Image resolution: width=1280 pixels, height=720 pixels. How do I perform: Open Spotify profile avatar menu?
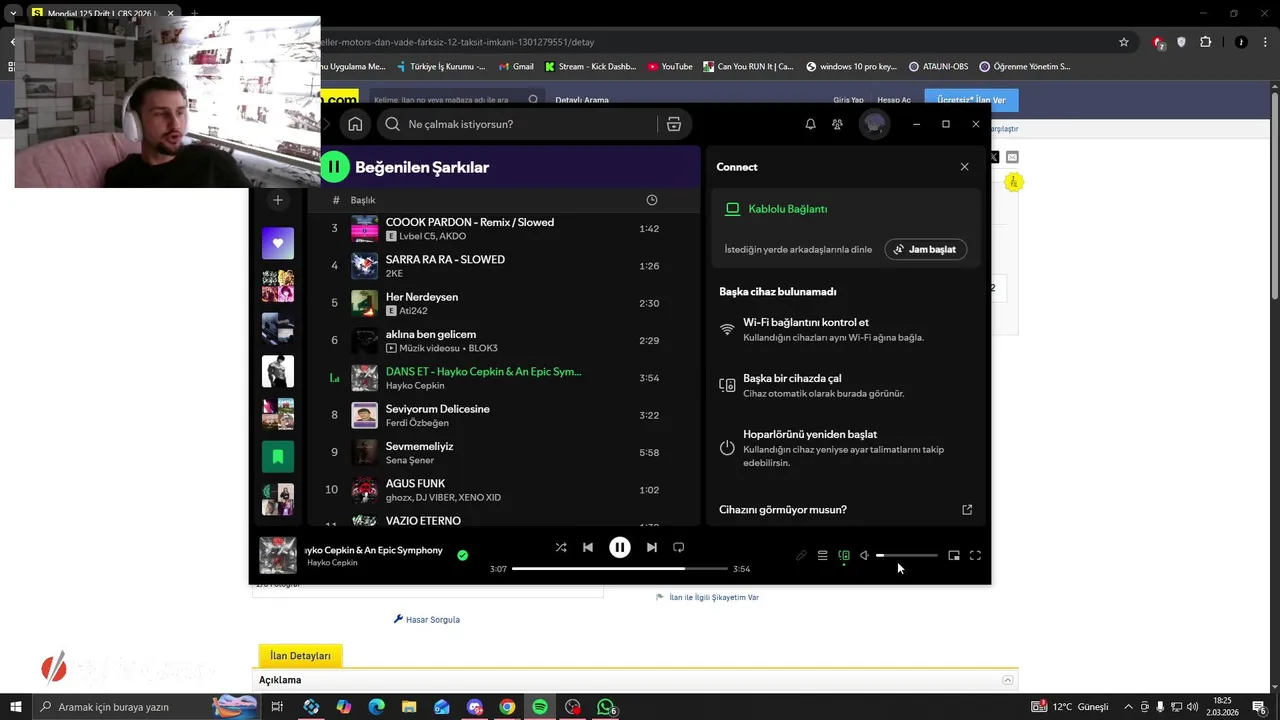pyautogui.click(x=874, y=124)
